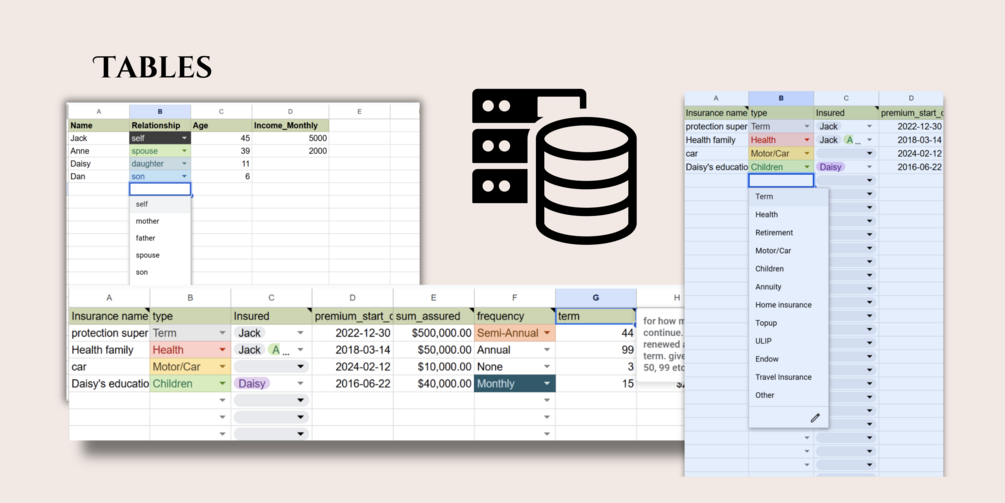Click the cell with income 2000
This screenshot has width=1005, height=503.
[290, 151]
